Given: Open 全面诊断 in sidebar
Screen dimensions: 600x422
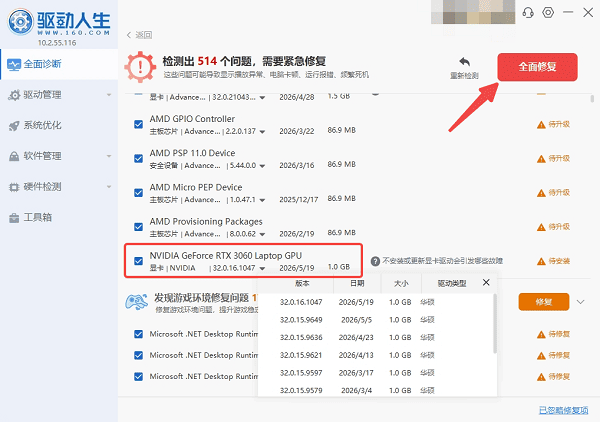Looking at the screenshot, I should pyautogui.click(x=59, y=64).
